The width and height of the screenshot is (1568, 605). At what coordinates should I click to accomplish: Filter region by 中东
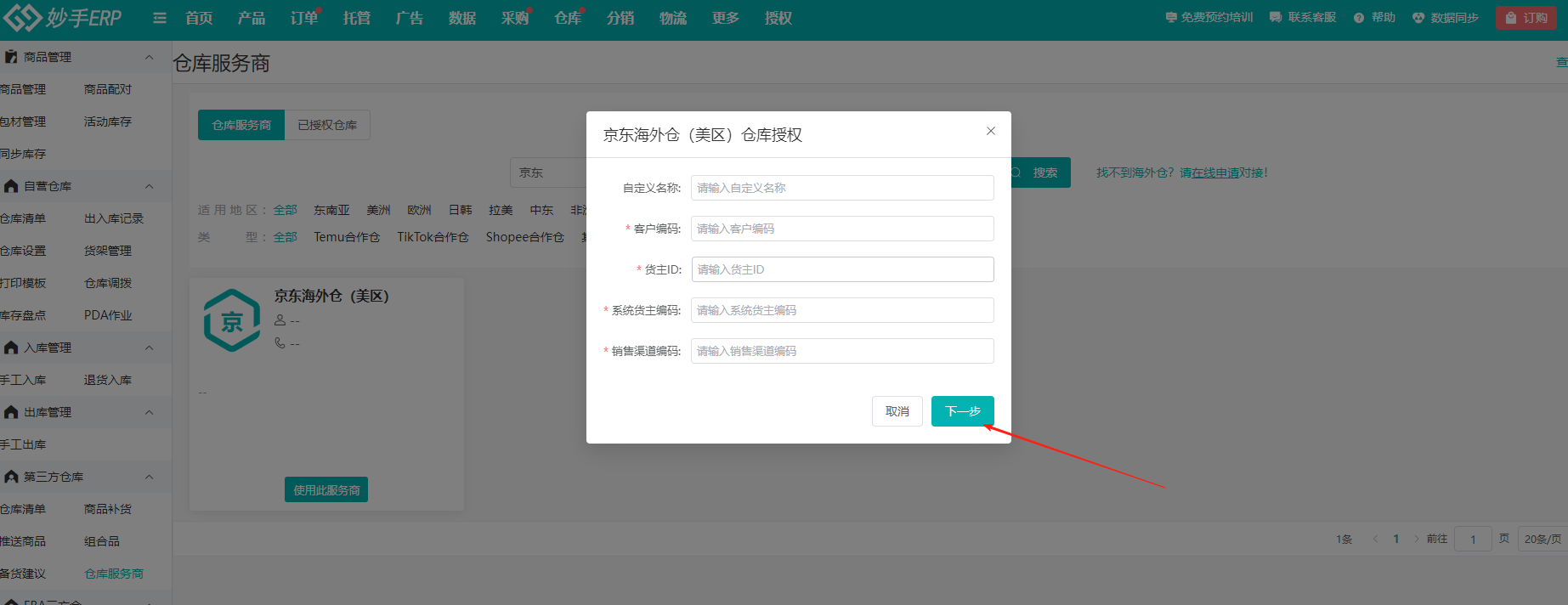coord(541,210)
